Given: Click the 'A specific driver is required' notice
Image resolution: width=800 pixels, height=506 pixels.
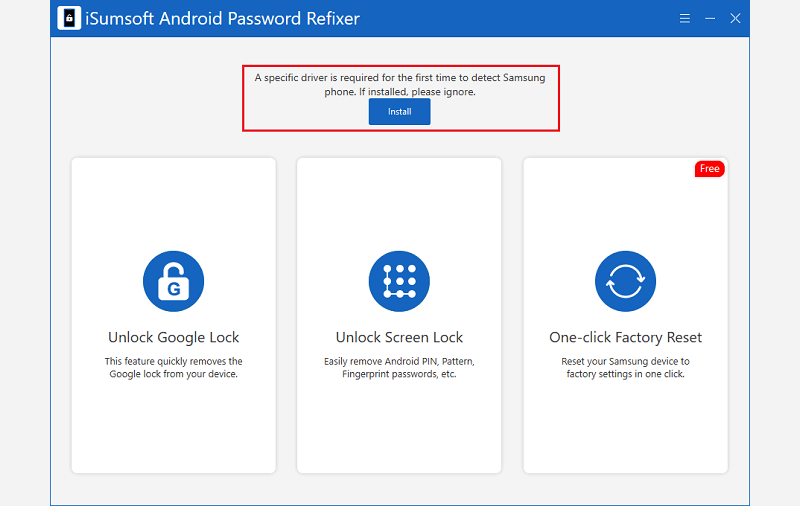Looking at the screenshot, I should 400,85.
